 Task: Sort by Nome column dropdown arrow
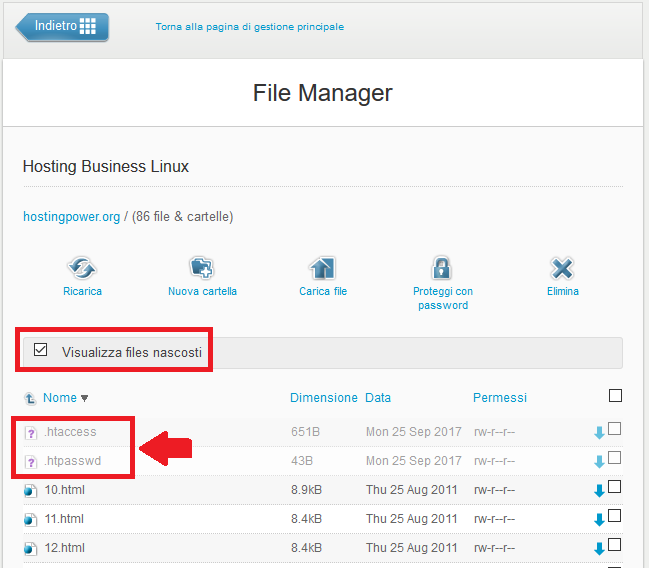click(x=84, y=398)
